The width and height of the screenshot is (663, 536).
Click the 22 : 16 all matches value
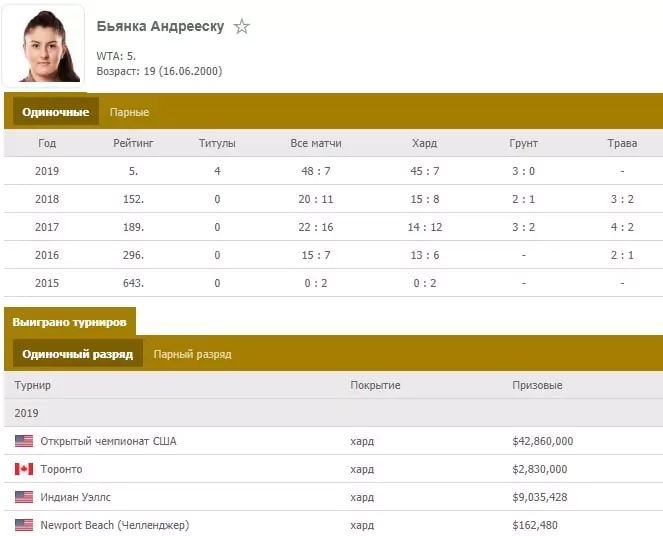(316, 227)
